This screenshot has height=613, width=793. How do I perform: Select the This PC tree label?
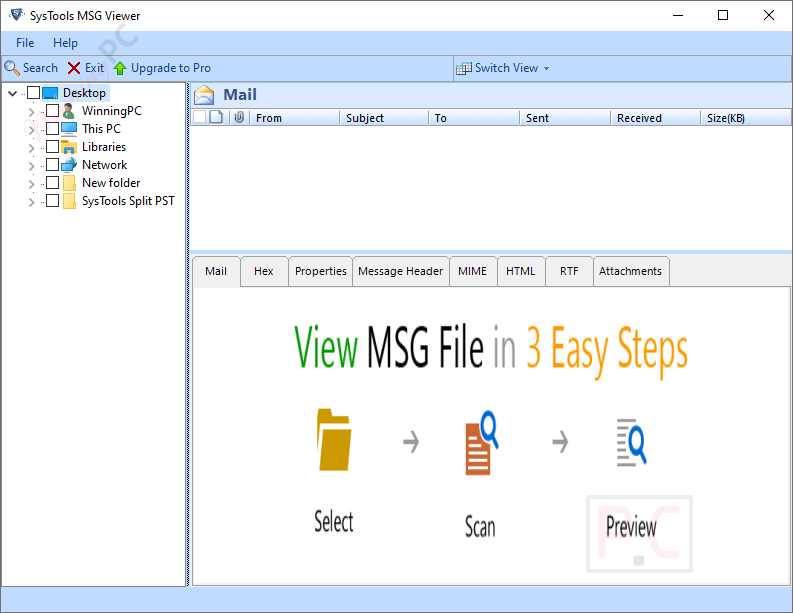[x=101, y=129]
